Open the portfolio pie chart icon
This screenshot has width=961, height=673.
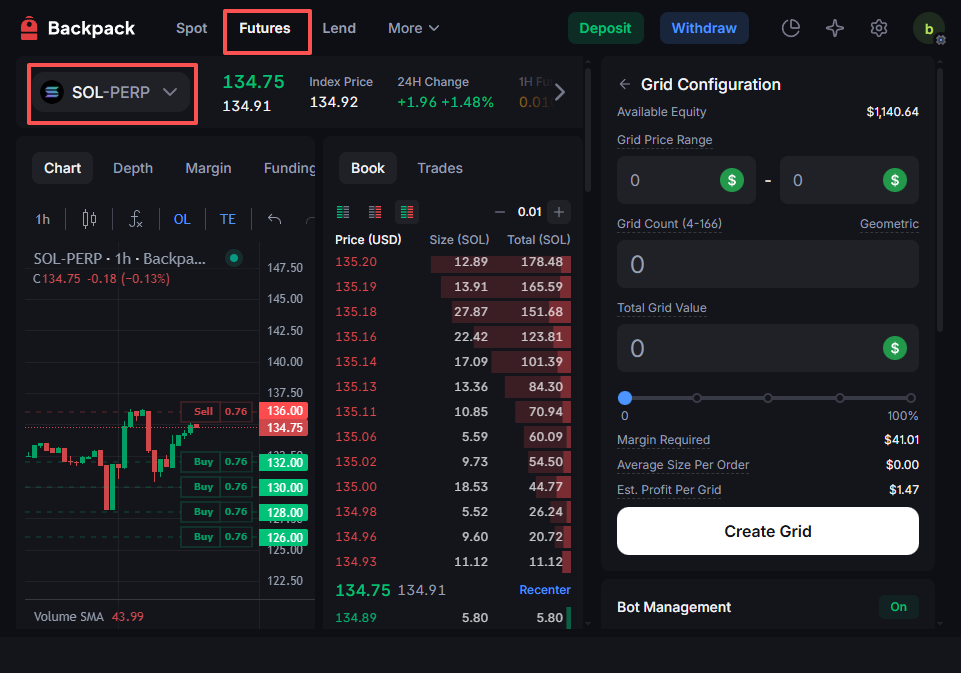[x=791, y=28]
